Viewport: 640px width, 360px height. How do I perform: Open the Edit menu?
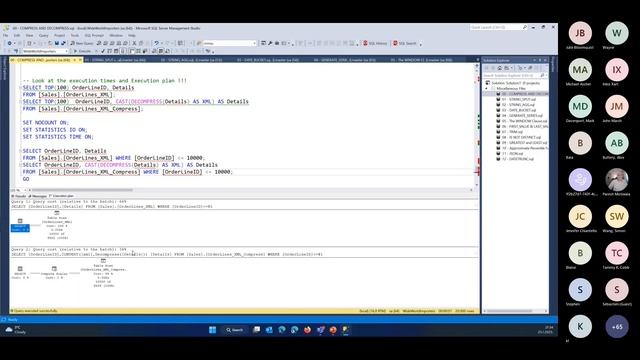[x=17, y=36]
